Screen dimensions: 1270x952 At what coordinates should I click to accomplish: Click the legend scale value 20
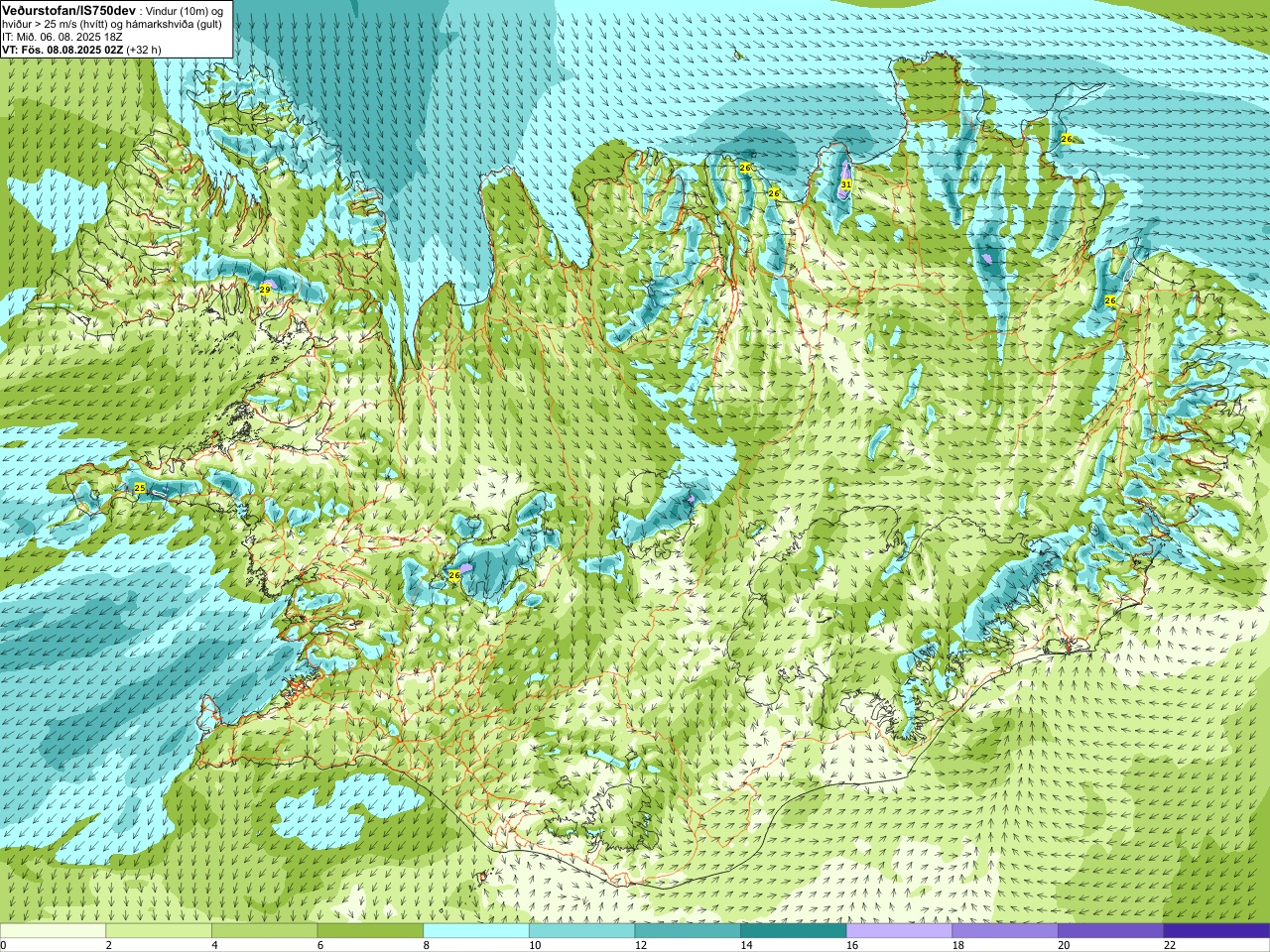click(1064, 946)
